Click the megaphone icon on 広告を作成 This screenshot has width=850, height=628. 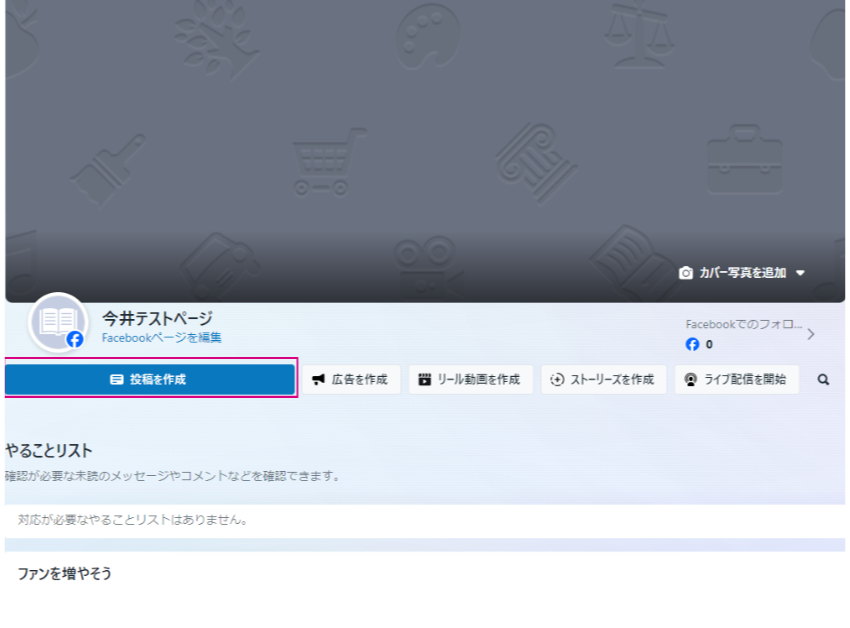point(318,380)
